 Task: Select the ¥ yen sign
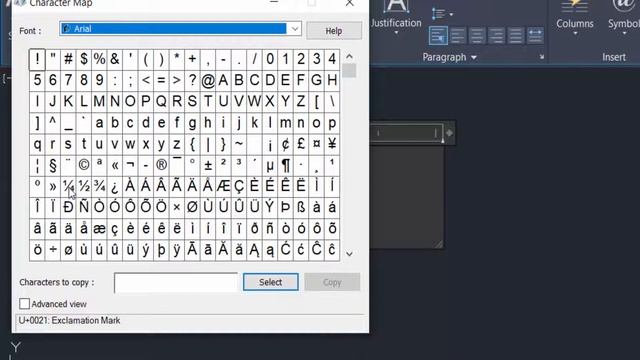pyautogui.click(x=332, y=144)
